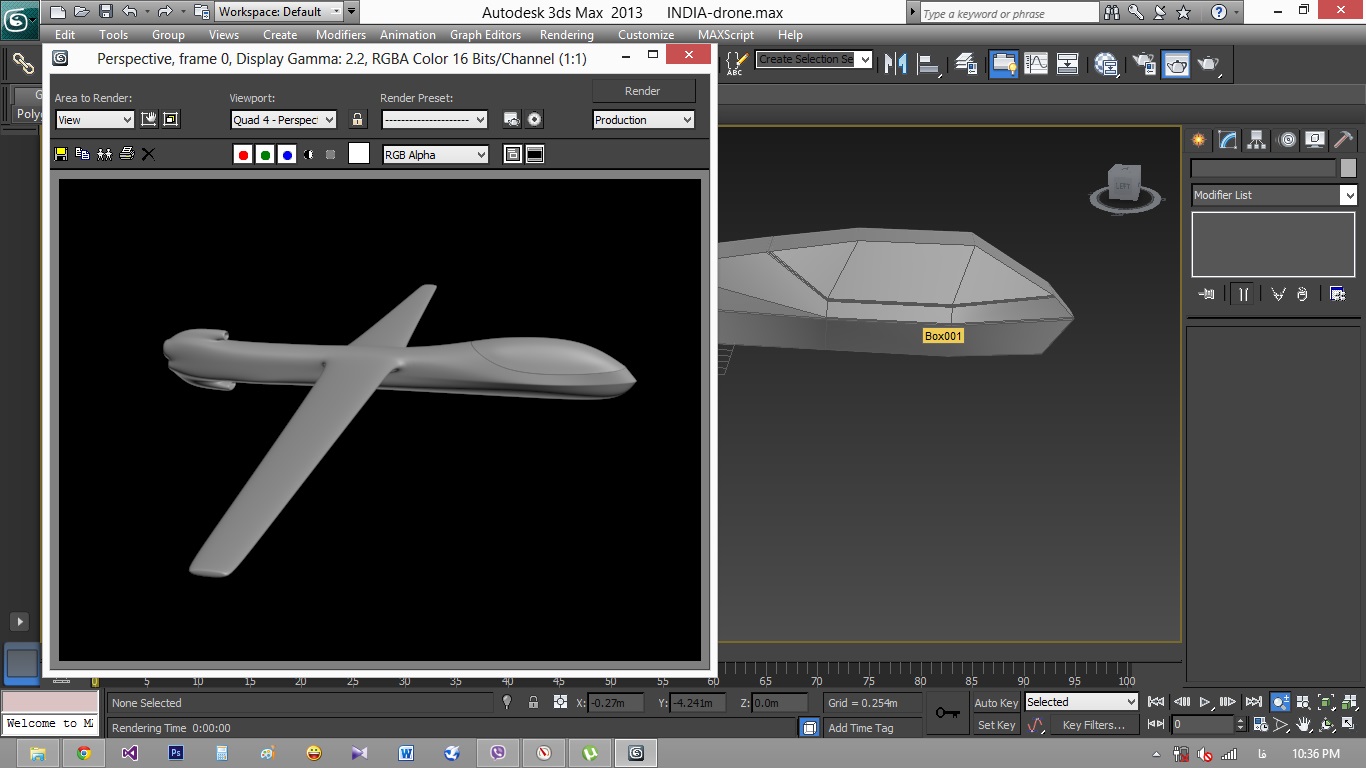1366x768 pixels.
Task: Click Edit Named Selection Sets icon
Action: pos(735,64)
